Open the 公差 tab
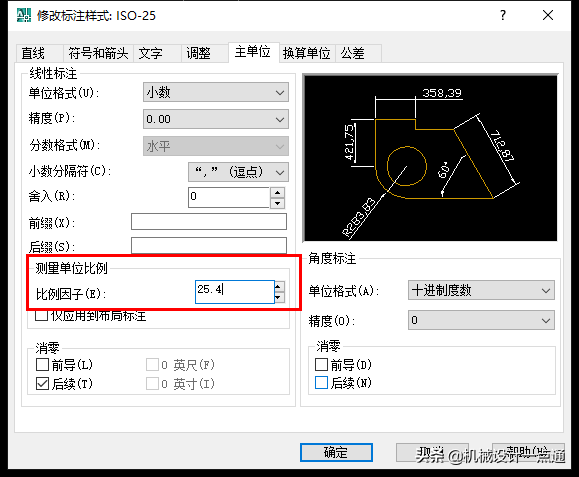 [x=358, y=54]
